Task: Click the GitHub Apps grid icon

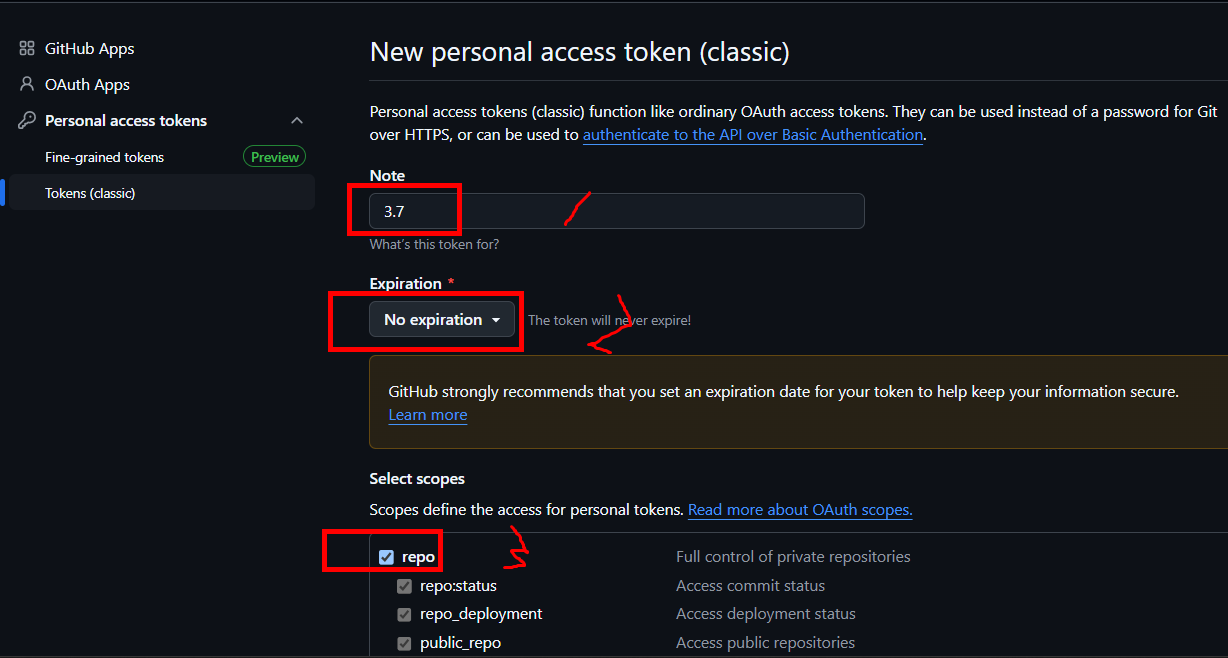Action: click(x=27, y=48)
